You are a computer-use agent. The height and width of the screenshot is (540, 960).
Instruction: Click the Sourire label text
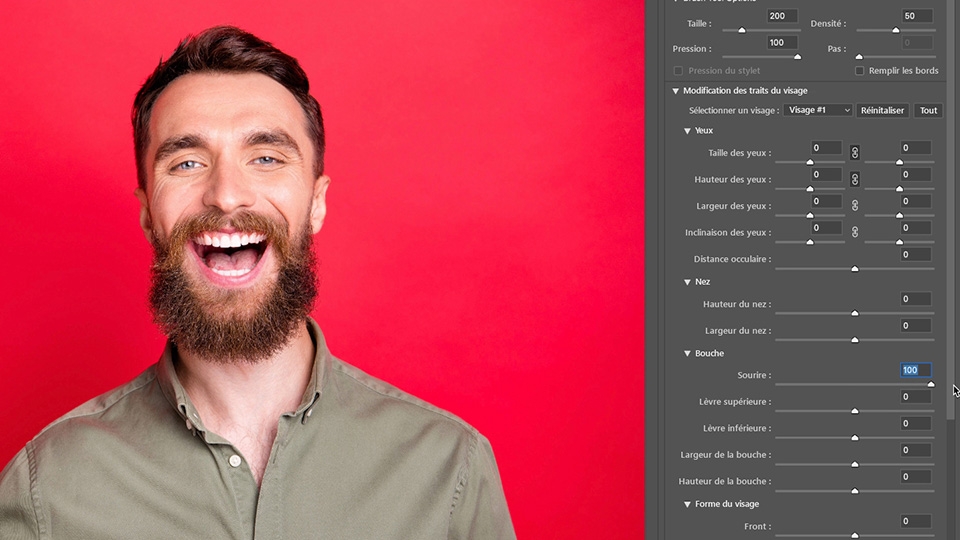[754, 375]
